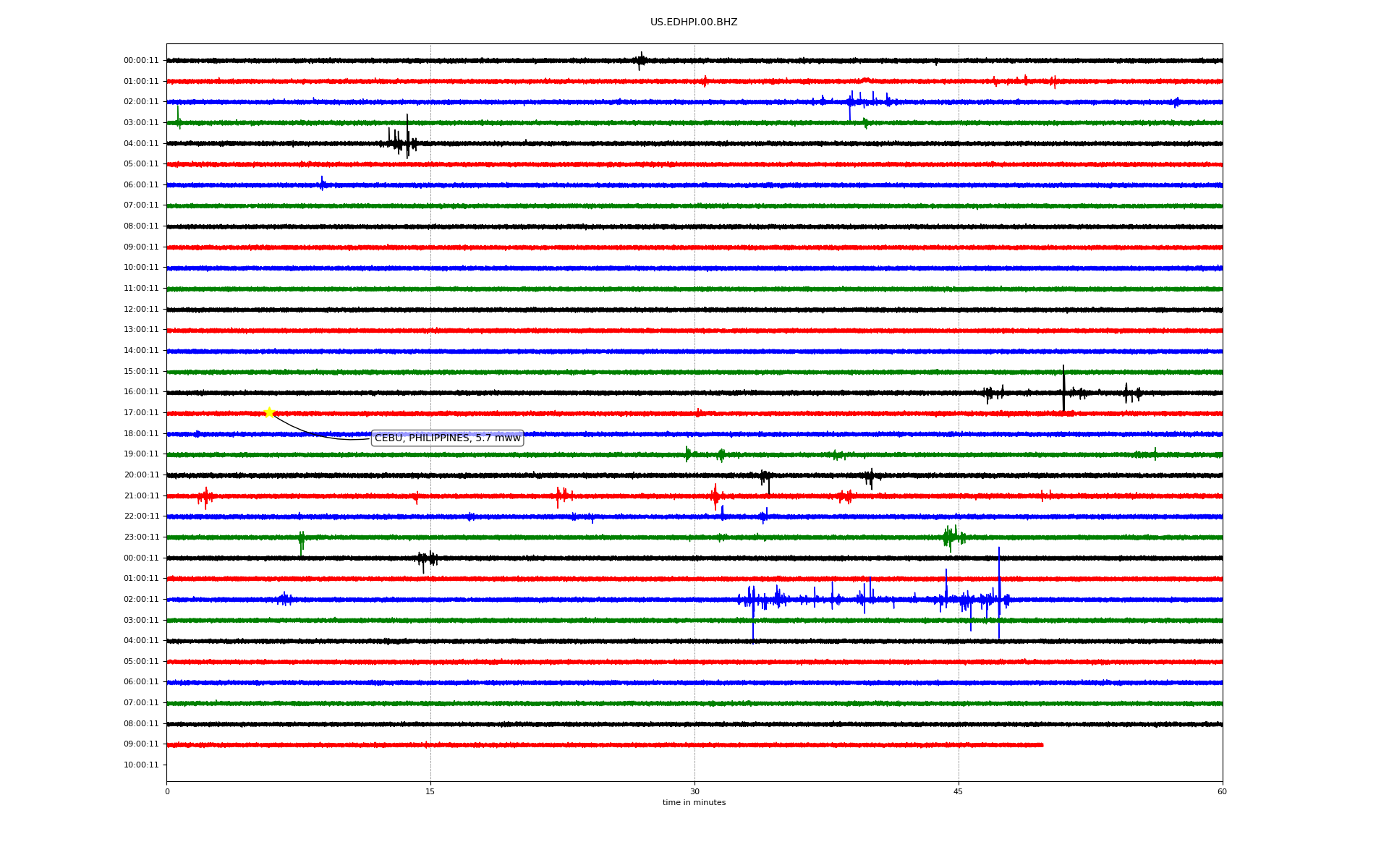Click the 30 minute x-axis tick label
The width and height of the screenshot is (1389, 868).
694,792
